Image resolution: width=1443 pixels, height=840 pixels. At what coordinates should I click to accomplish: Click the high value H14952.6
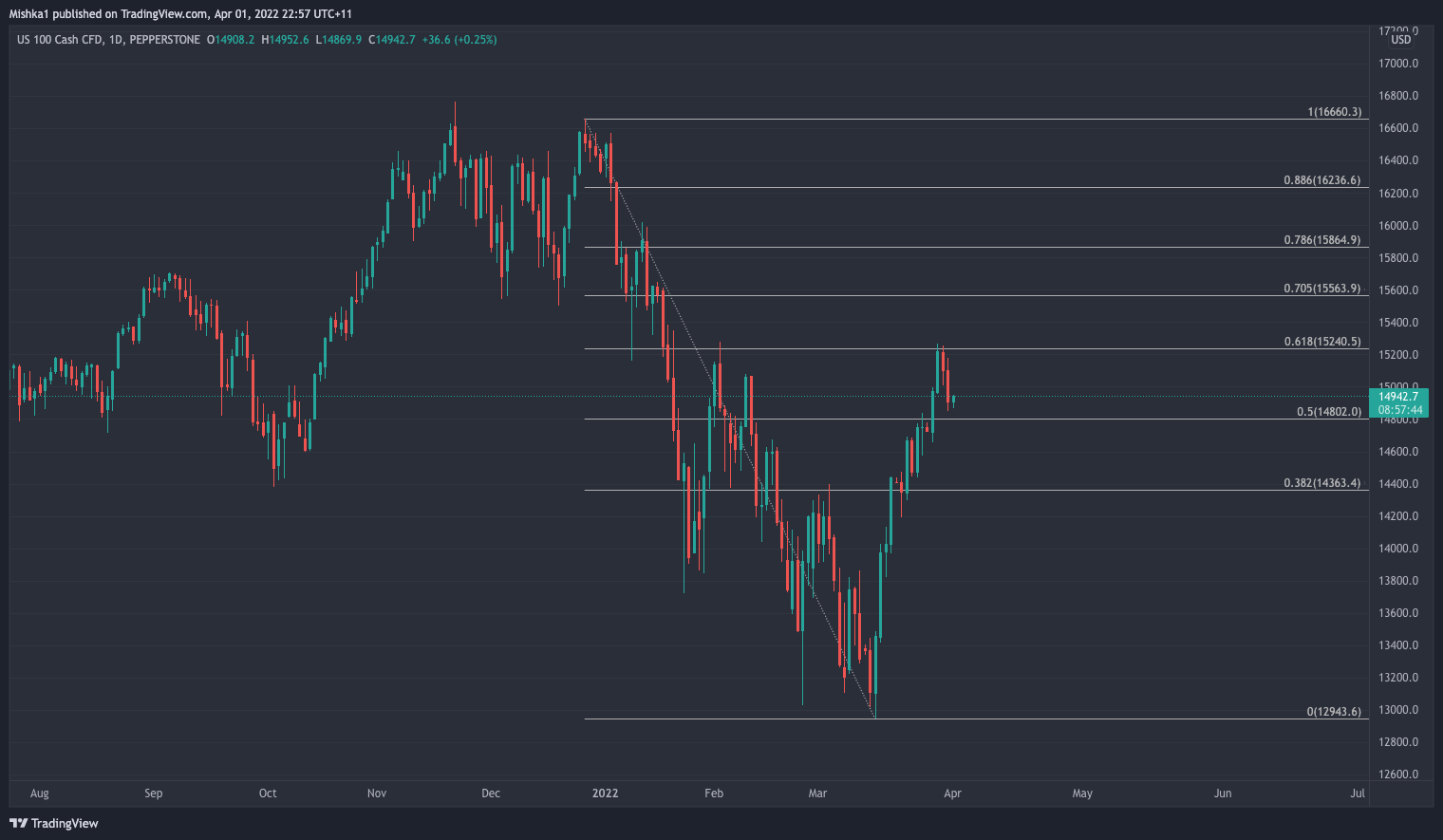pos(285,40)
